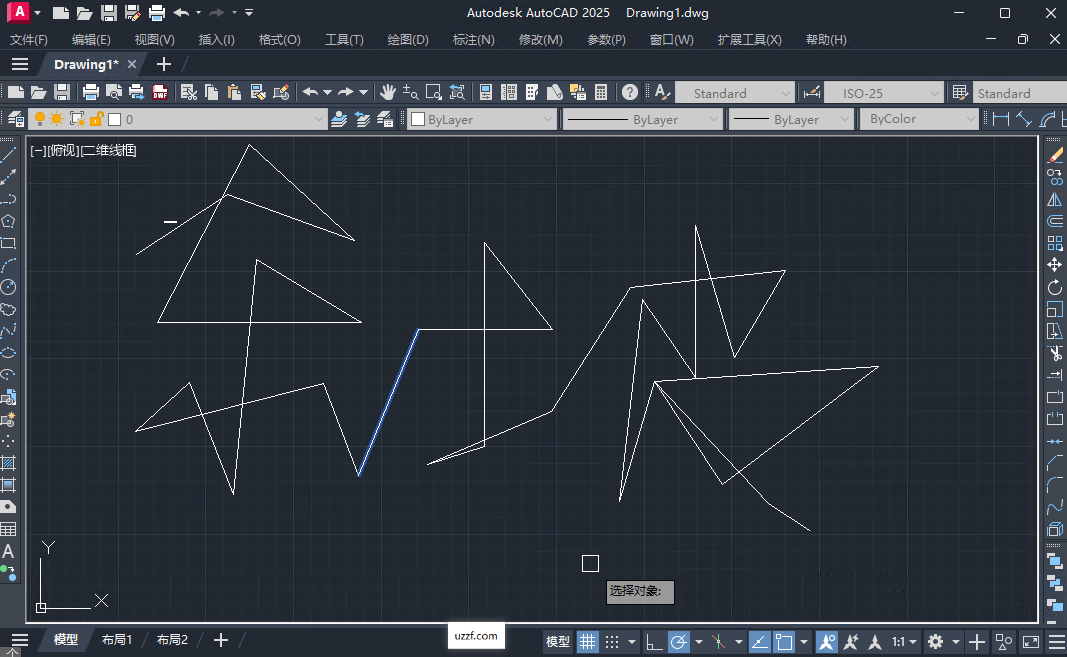Image resolution: width=1067 pixels, height=657 pixels.
Task: Switch to the 布局1 layout tab
Action: point(116,640)
